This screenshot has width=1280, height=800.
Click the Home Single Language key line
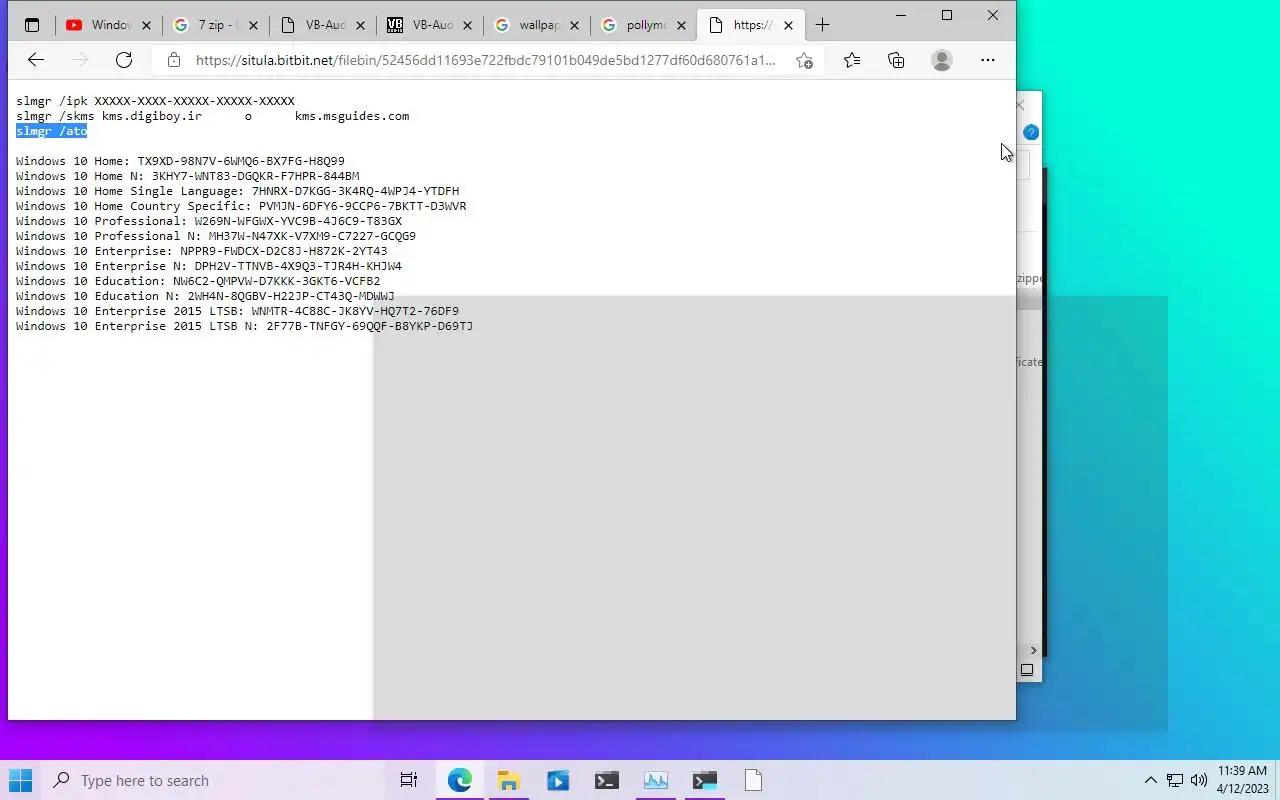pyautogui.click(x=238, y=191)
